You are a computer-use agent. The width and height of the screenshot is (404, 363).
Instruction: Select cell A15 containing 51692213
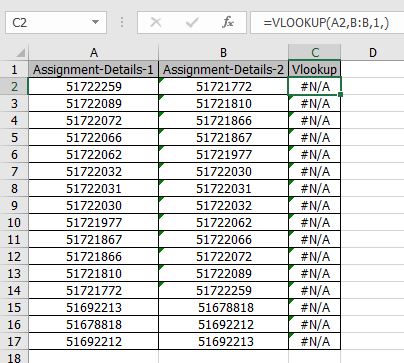coord(94,307)
